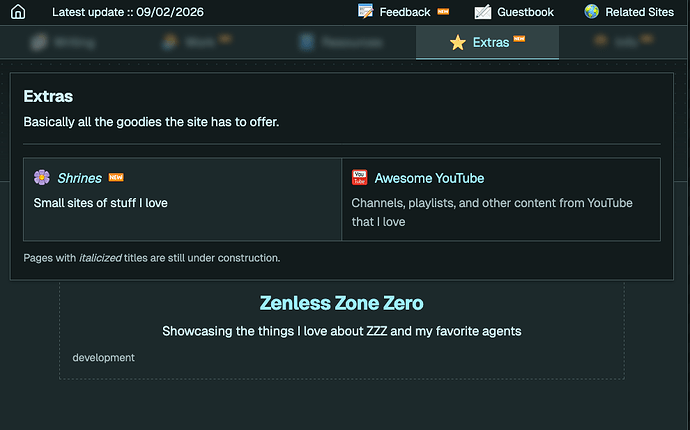
Task: Visit the Guestbook page
Action: tap(525, 12)
